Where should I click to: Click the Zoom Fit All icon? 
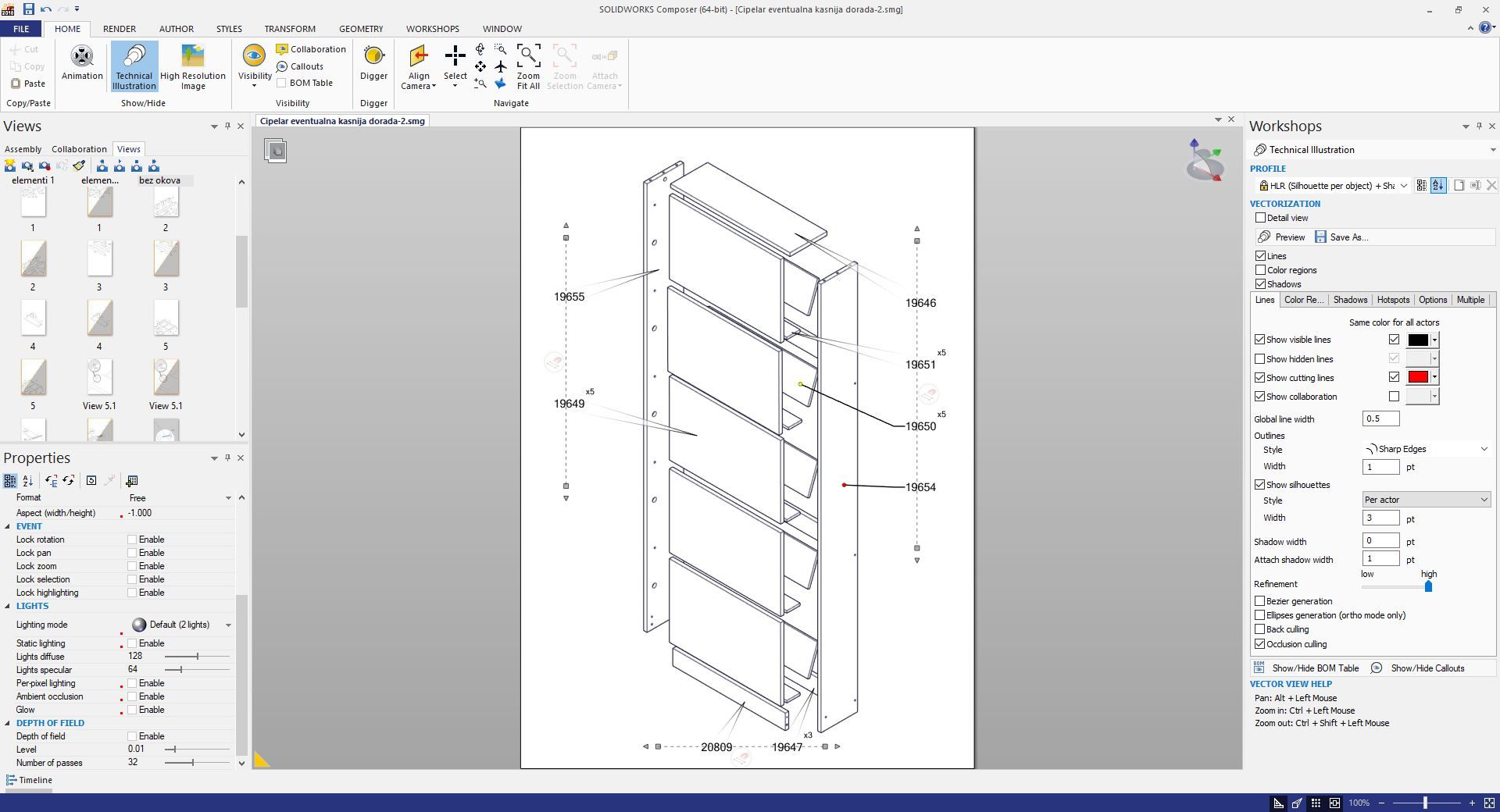pyautogui.click(x=527, y=66)
